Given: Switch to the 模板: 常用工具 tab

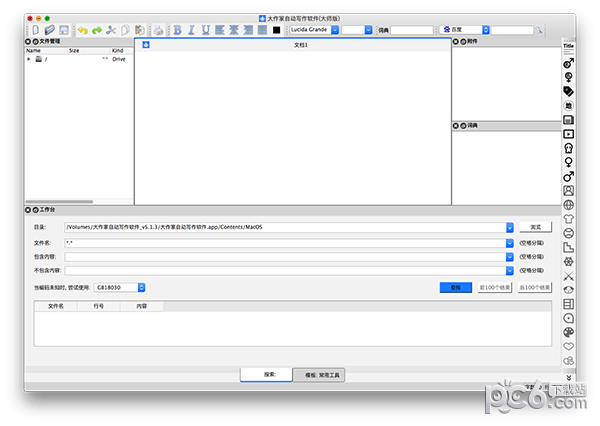Looking at the screenshot, I should tap(323, 374).
